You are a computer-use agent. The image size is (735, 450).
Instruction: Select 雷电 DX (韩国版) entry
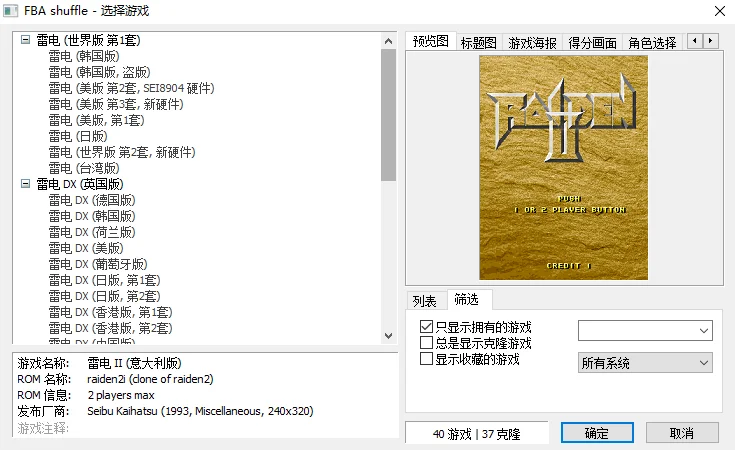(x=92, y=216)
